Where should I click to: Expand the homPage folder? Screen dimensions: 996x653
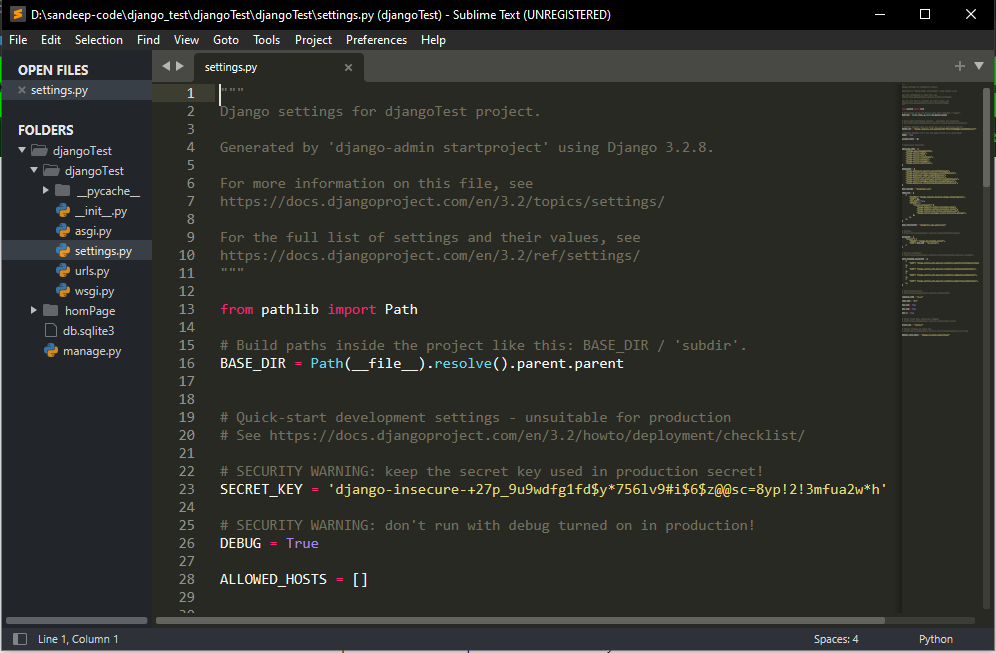pos(32,310)
